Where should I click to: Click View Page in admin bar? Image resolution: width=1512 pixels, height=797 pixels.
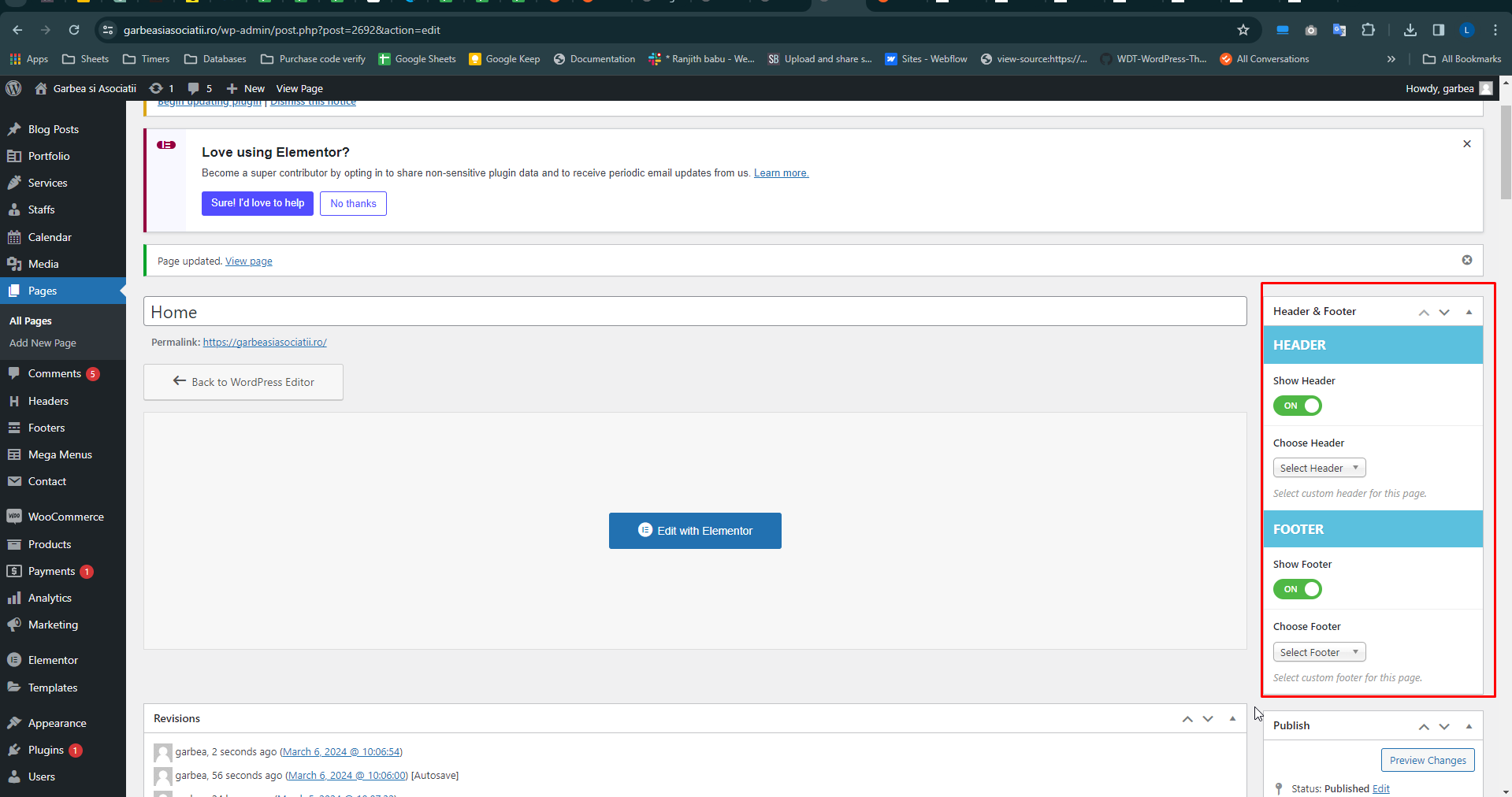(299, 88)
